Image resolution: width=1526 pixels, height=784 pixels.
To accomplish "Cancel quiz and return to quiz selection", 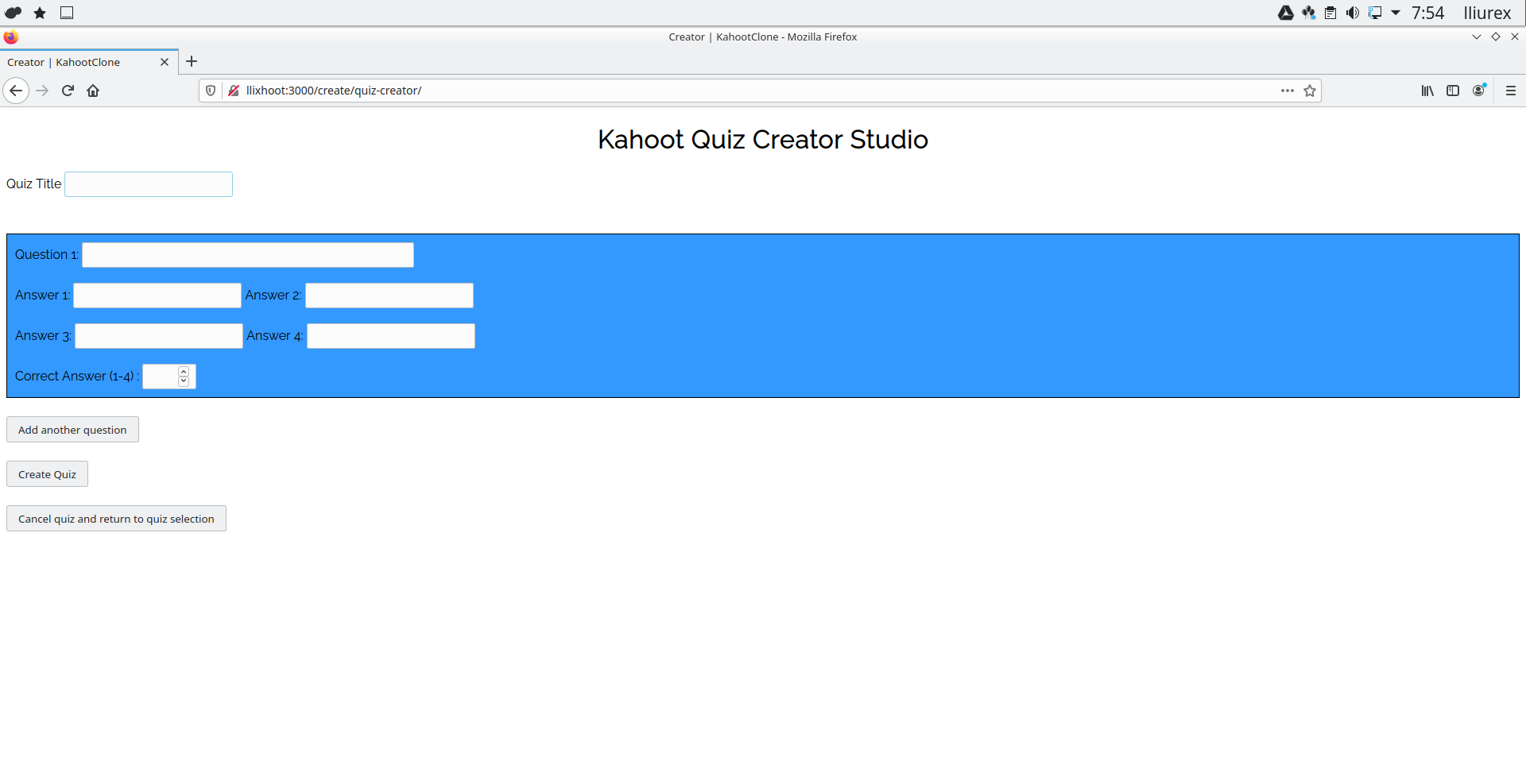I will click(x=116, y=519).
